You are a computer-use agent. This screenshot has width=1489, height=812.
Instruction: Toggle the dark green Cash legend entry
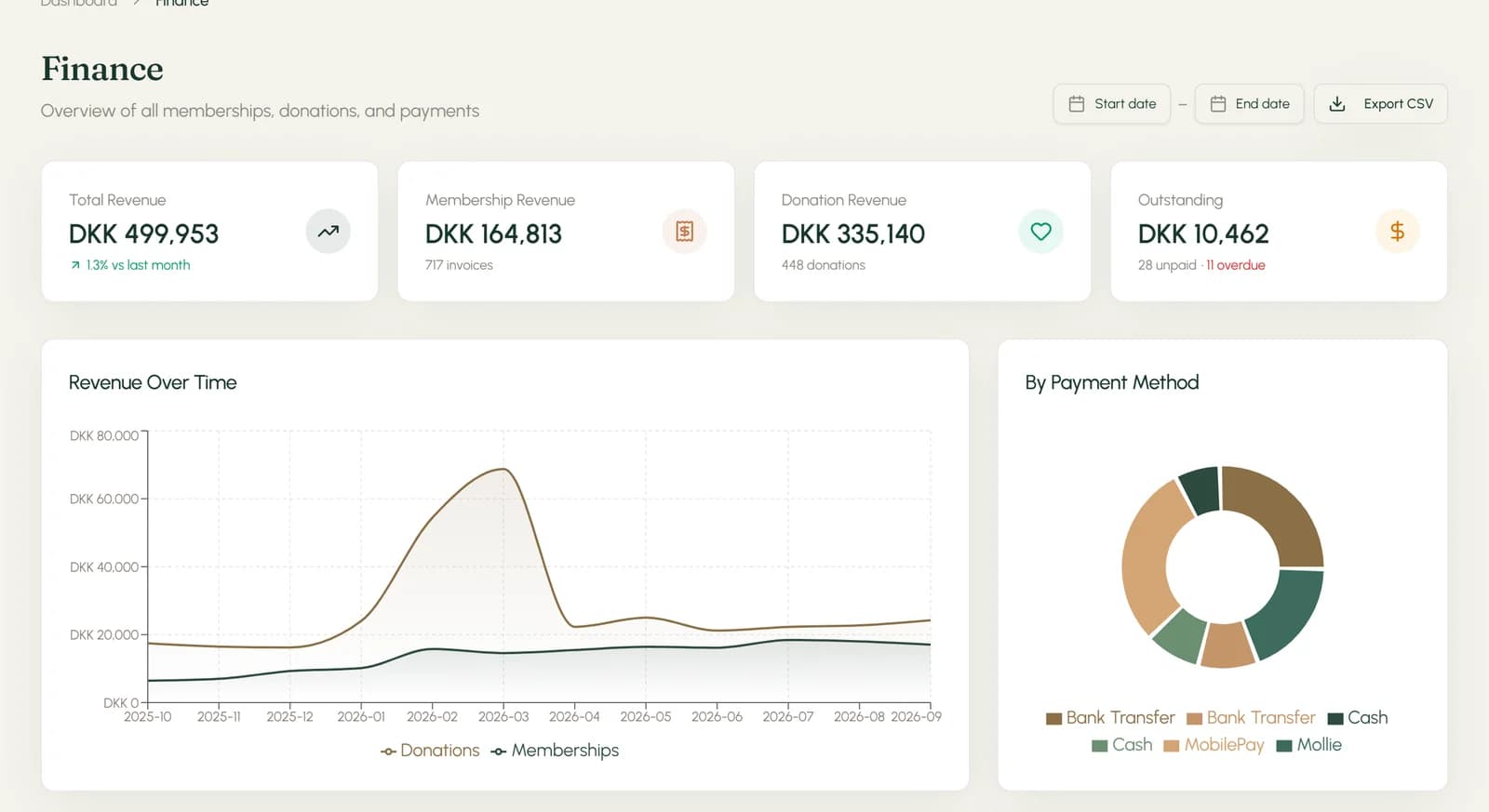tap(1358, 718)
